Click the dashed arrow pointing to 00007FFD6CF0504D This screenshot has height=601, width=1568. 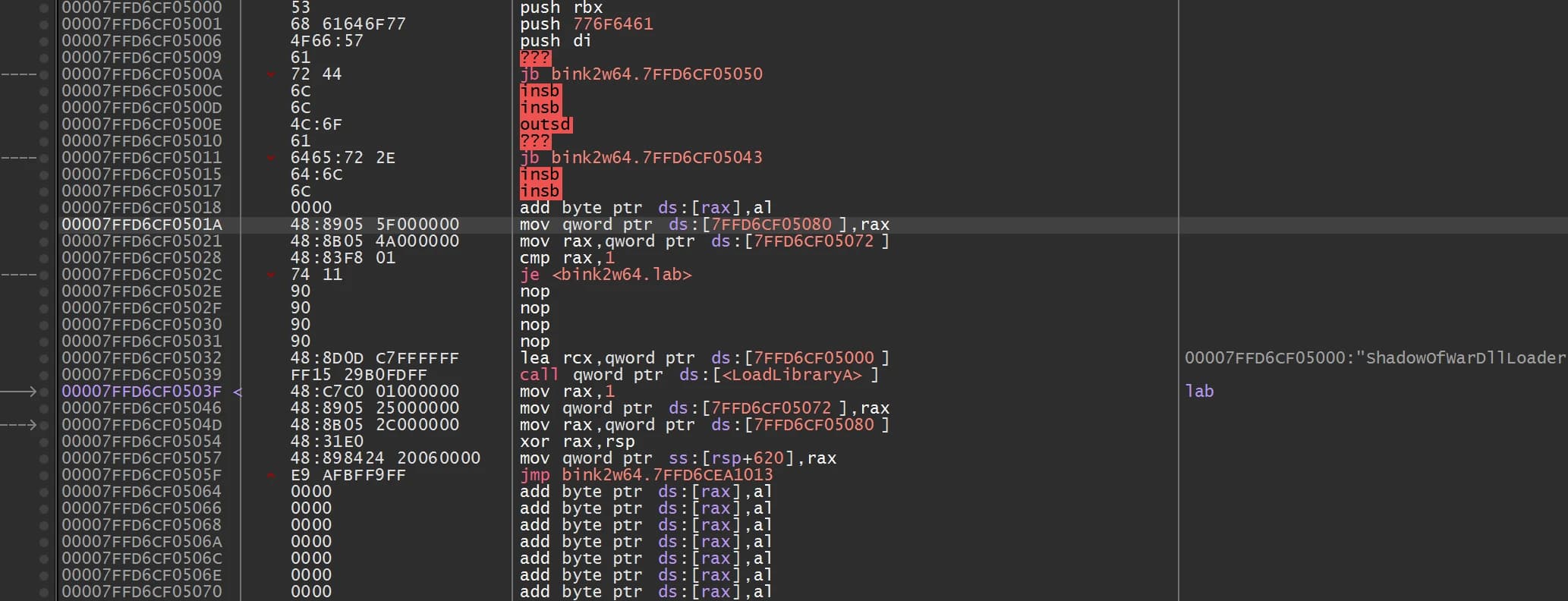click(19, 425)
